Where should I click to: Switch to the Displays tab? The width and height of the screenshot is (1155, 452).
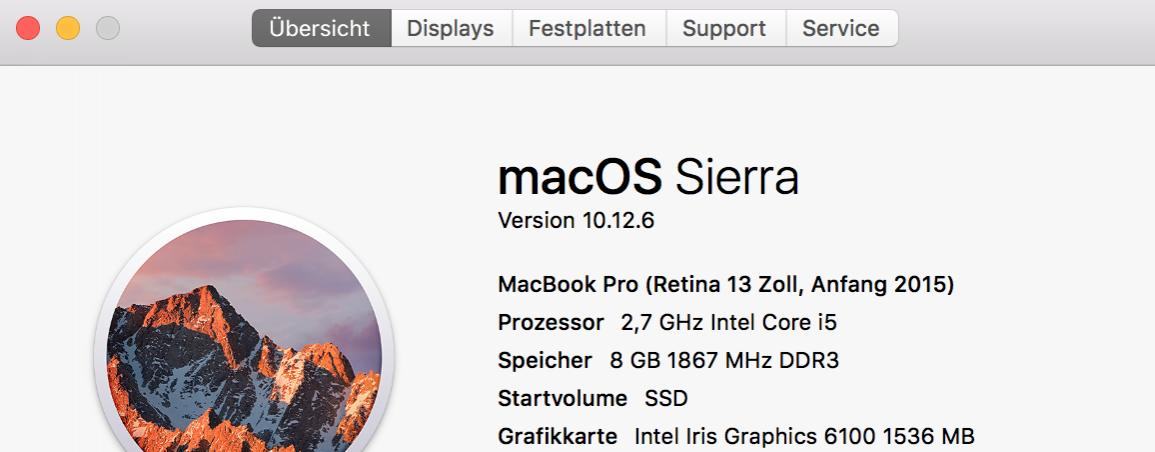tap(451, 28)
